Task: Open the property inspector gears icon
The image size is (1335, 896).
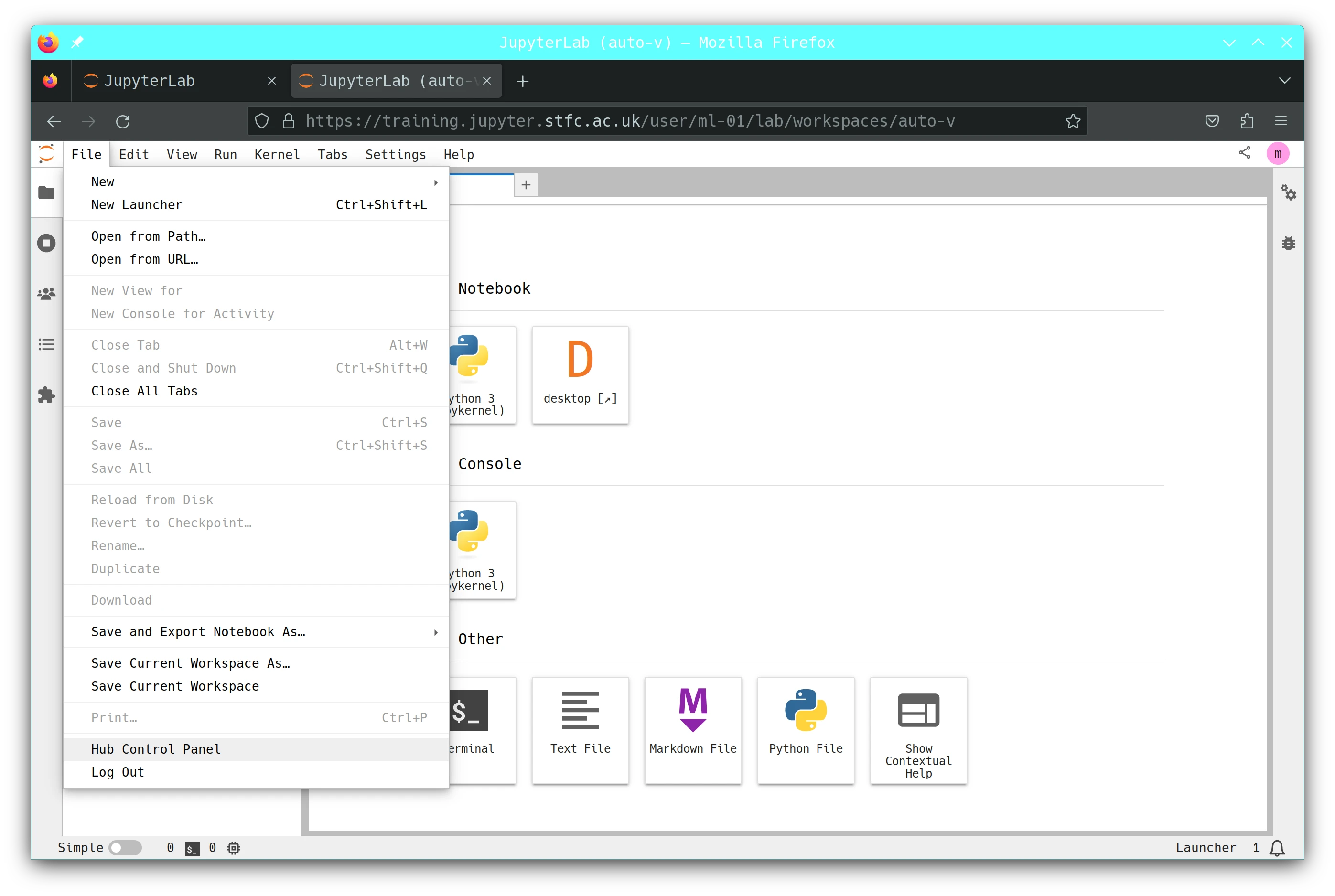Action: pos(1288,192)
